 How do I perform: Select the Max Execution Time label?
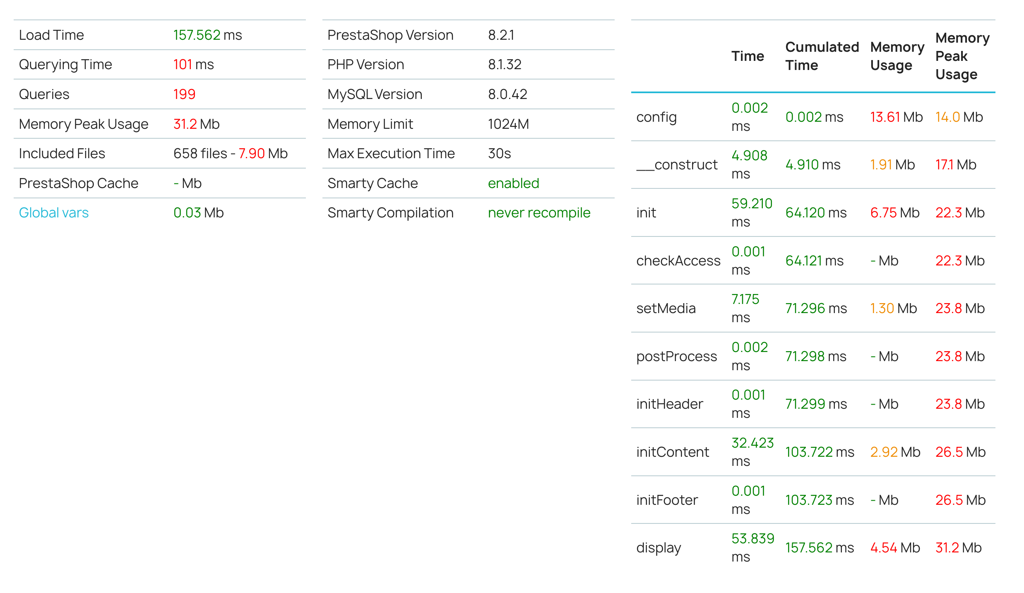click(x=390, y=154)
